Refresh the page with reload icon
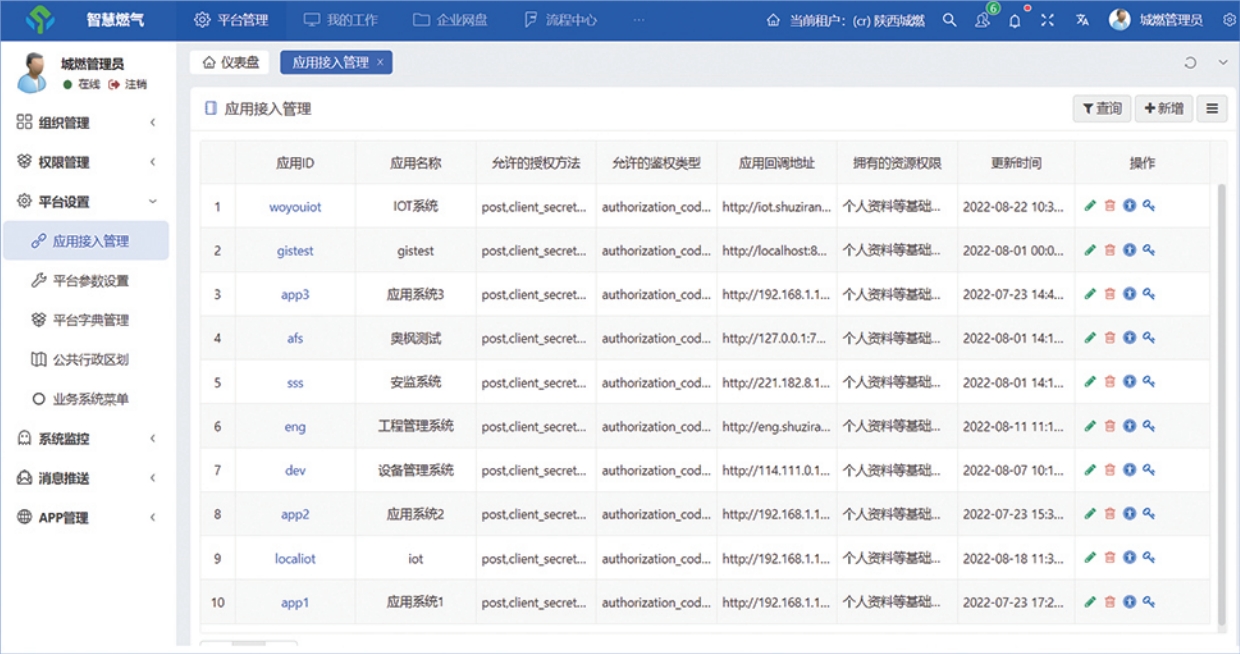This screenshot has height=654, width=1240. [1190, 62]
